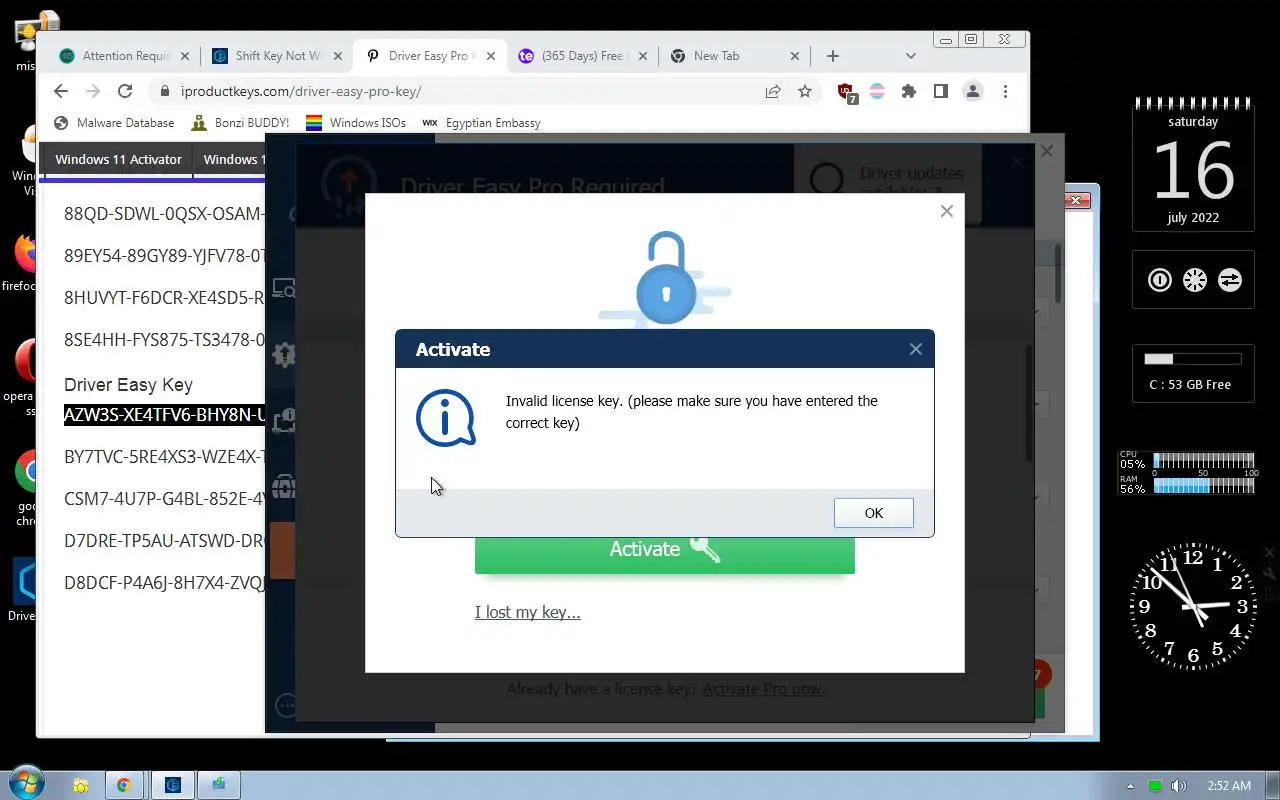The height and width of the screenshot is (800, 1280).
Task: Dismiss error with OK button
Action: (x=874, y=513)
